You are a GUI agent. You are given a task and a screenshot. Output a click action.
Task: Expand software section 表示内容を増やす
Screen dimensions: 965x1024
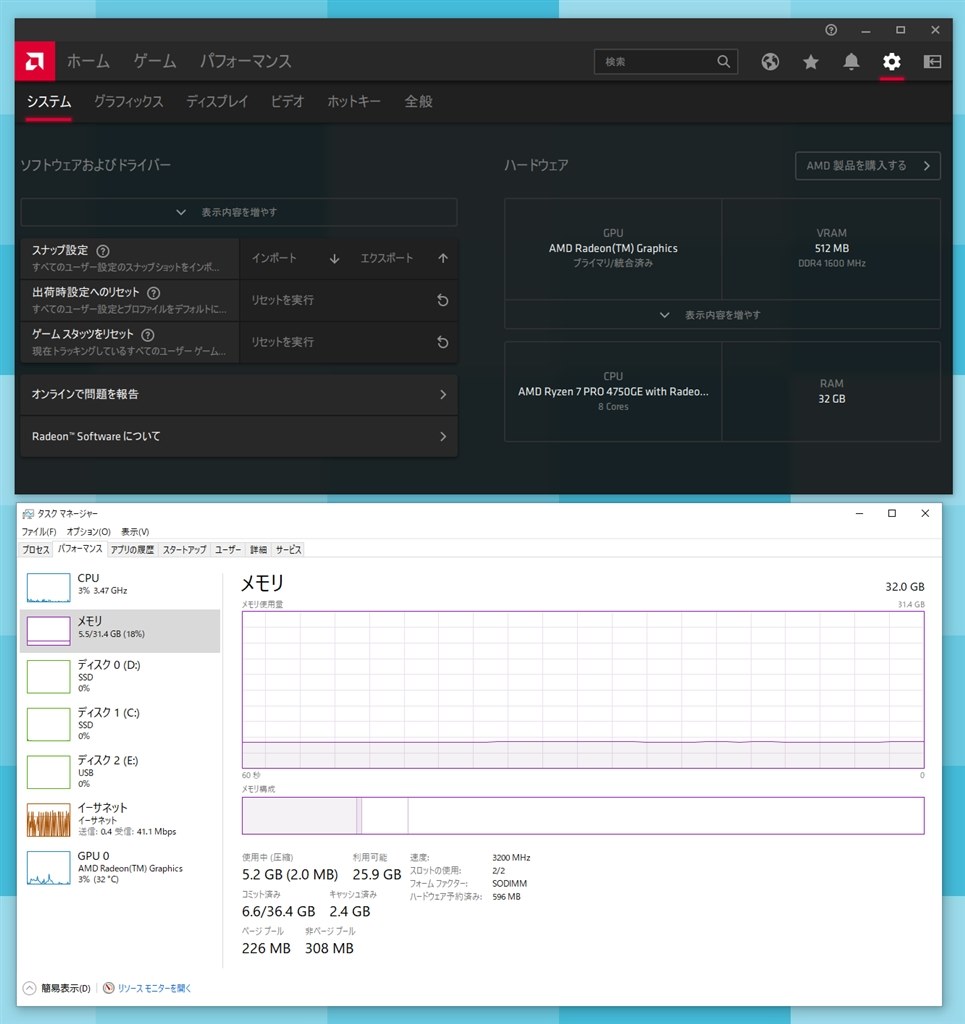coord(239,212)
